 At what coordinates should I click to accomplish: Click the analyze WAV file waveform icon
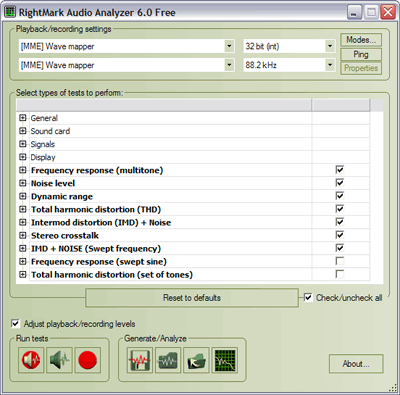coord(168,360)
